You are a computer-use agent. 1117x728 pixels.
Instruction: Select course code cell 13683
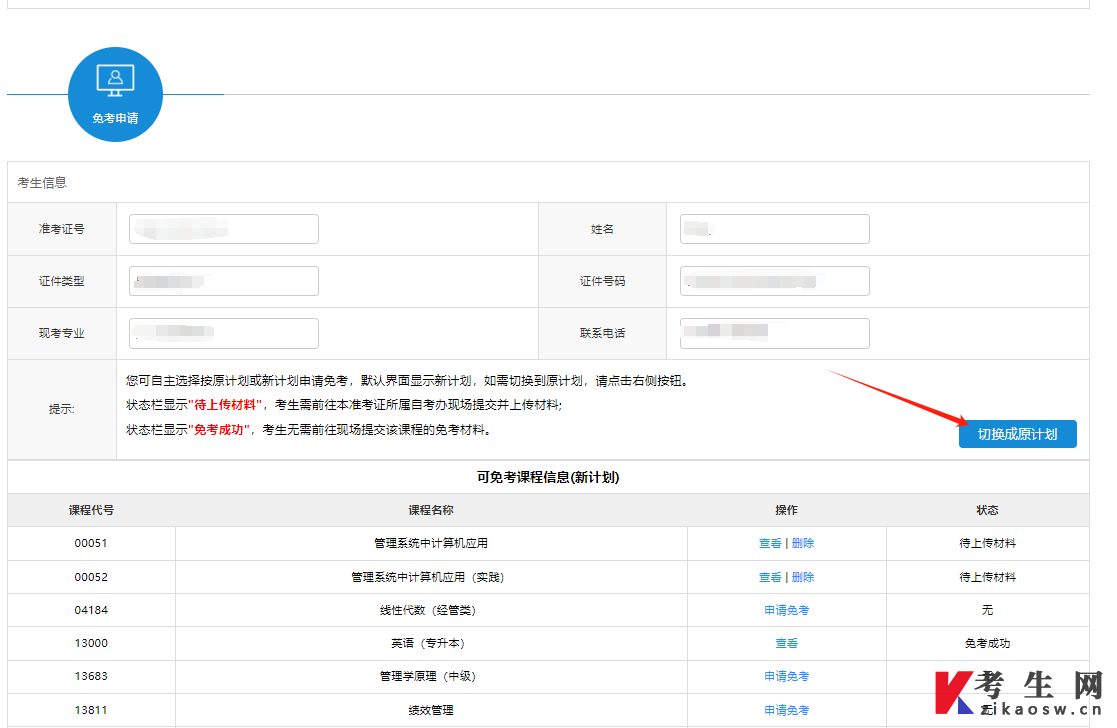pyautogui.click(x=91, y=676)
